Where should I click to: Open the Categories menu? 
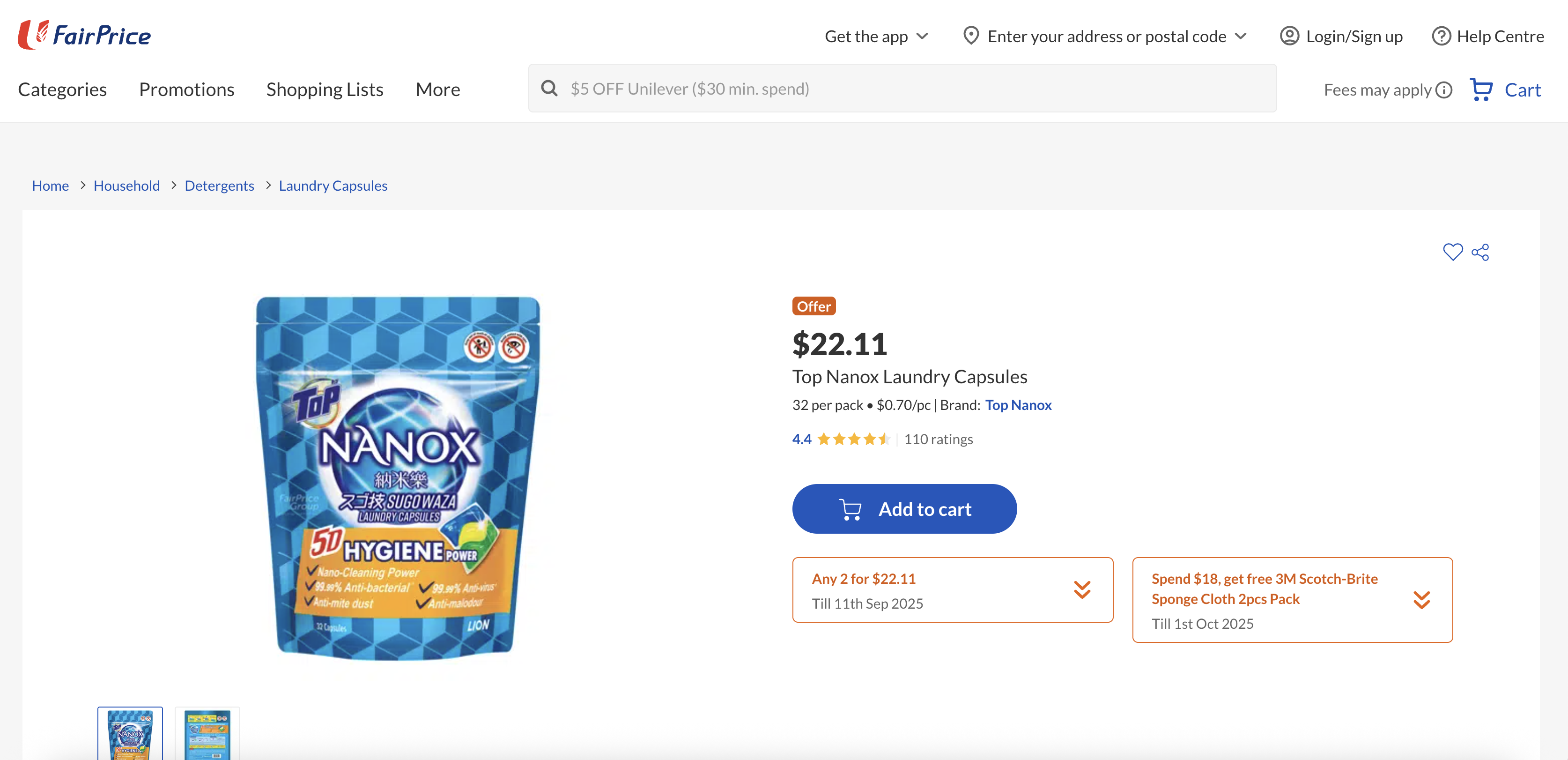tap(62, 89)
